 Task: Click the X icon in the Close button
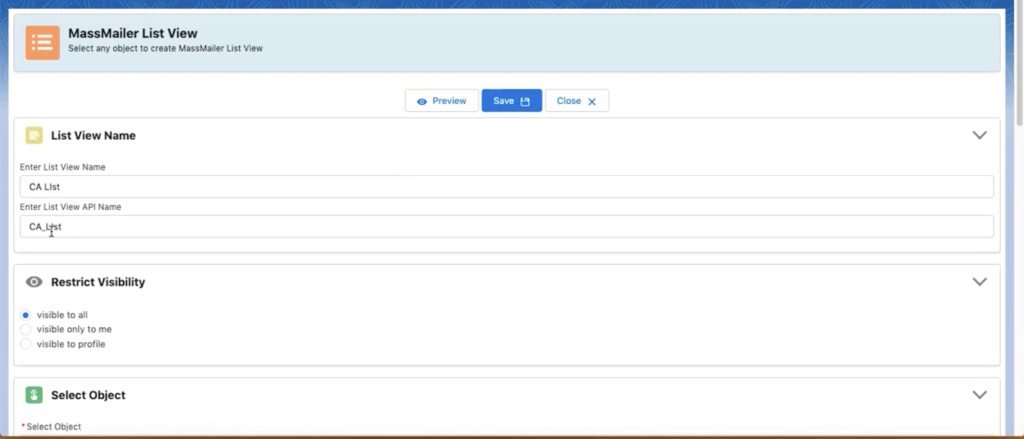click(x=592, y=101)
